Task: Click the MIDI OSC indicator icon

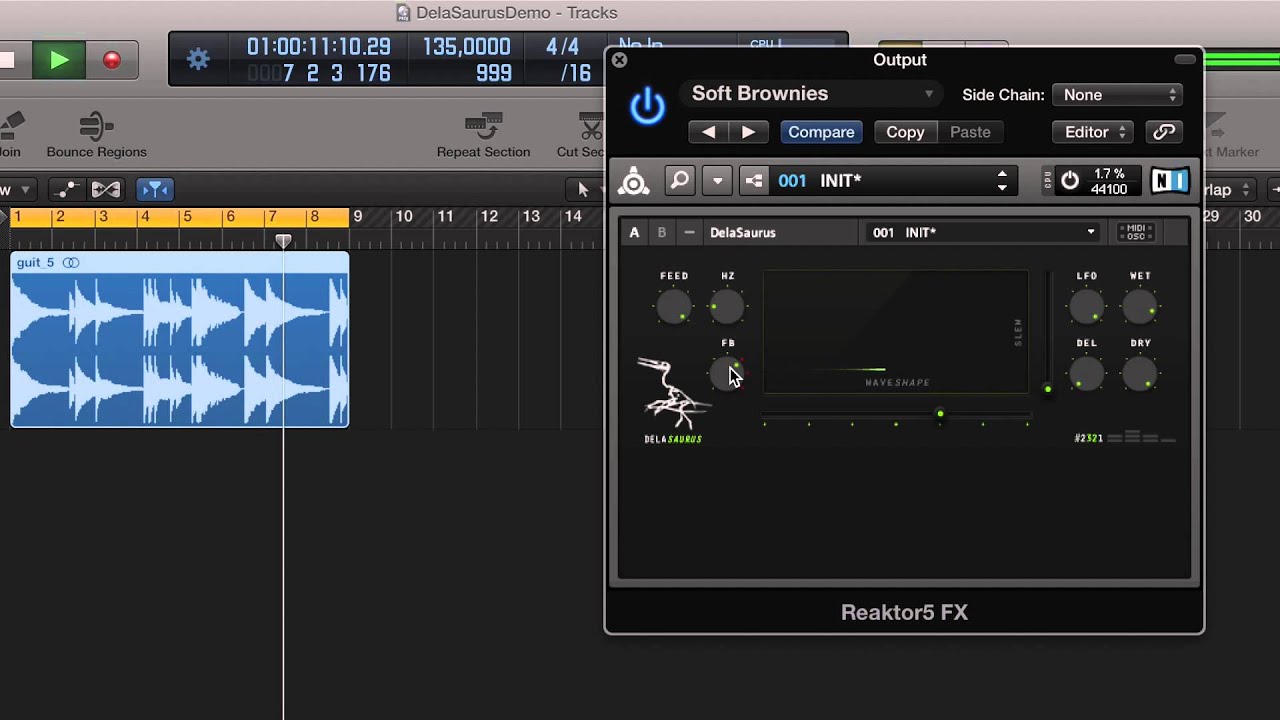Action: coord(1136,232)
